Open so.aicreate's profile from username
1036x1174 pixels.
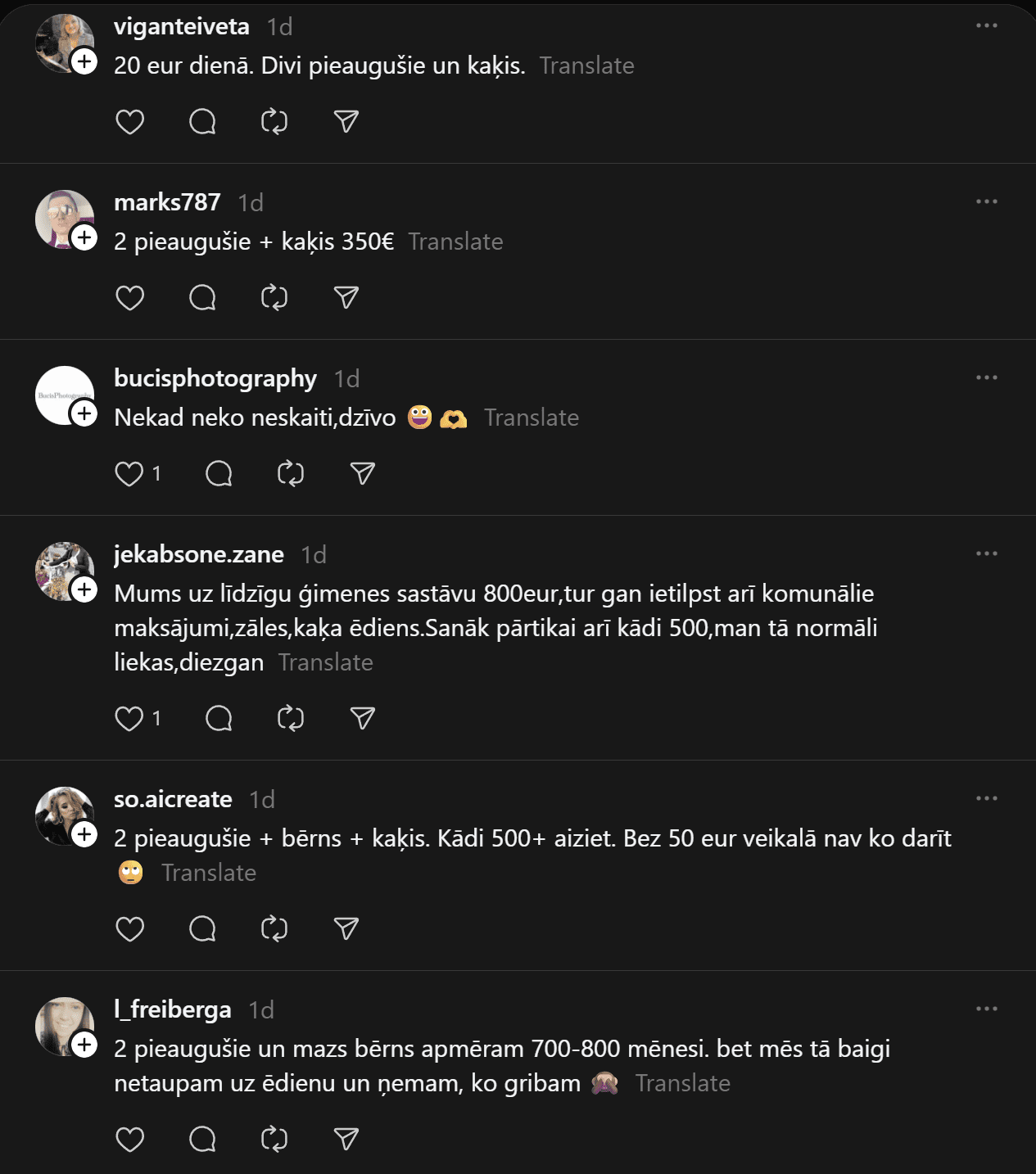tap(173, 799)
